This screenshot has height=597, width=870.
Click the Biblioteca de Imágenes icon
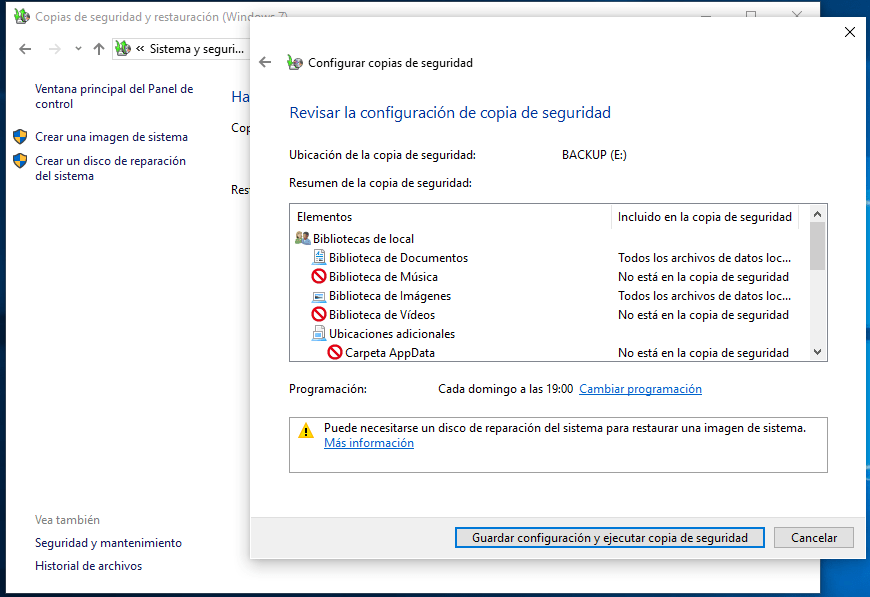(319, 296)
